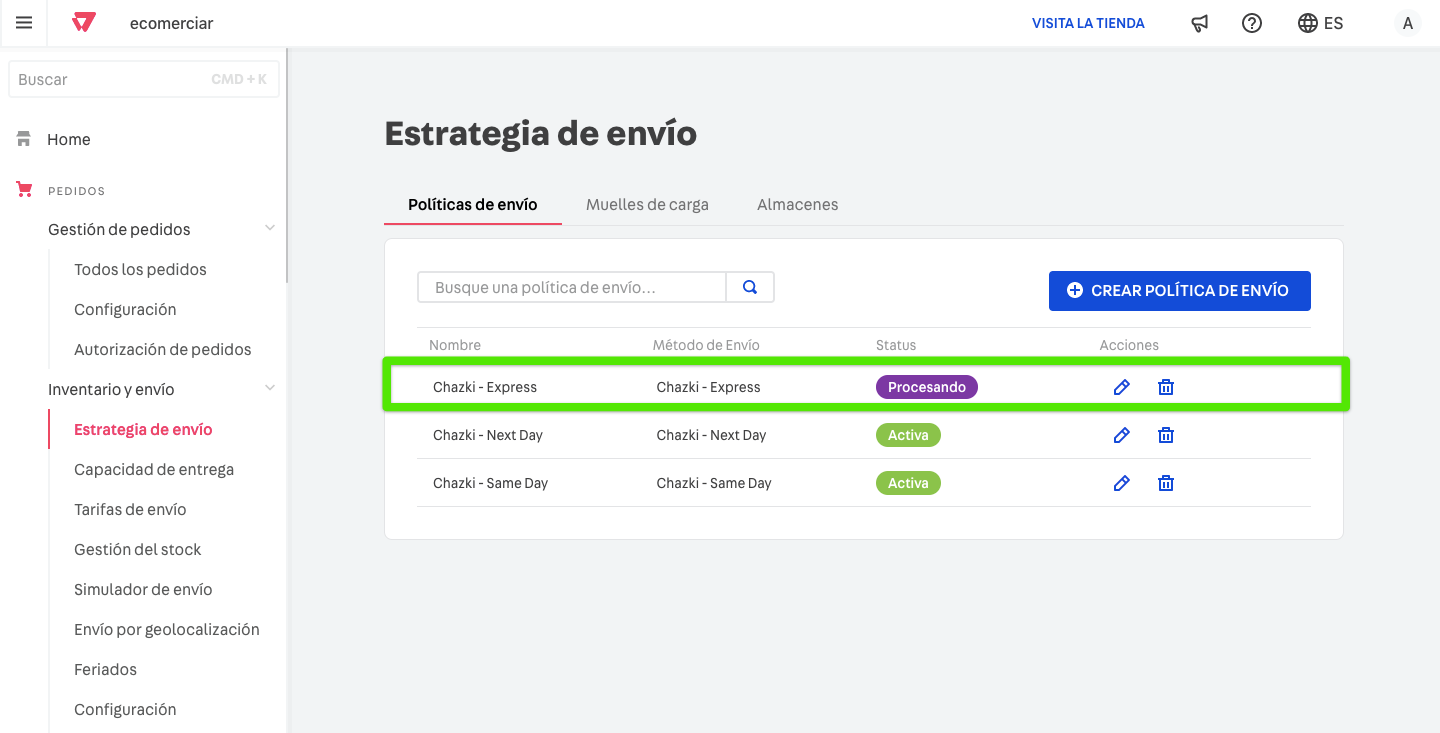
Task: Select Estrategia de envío menu item
Action: click(143, 429)
